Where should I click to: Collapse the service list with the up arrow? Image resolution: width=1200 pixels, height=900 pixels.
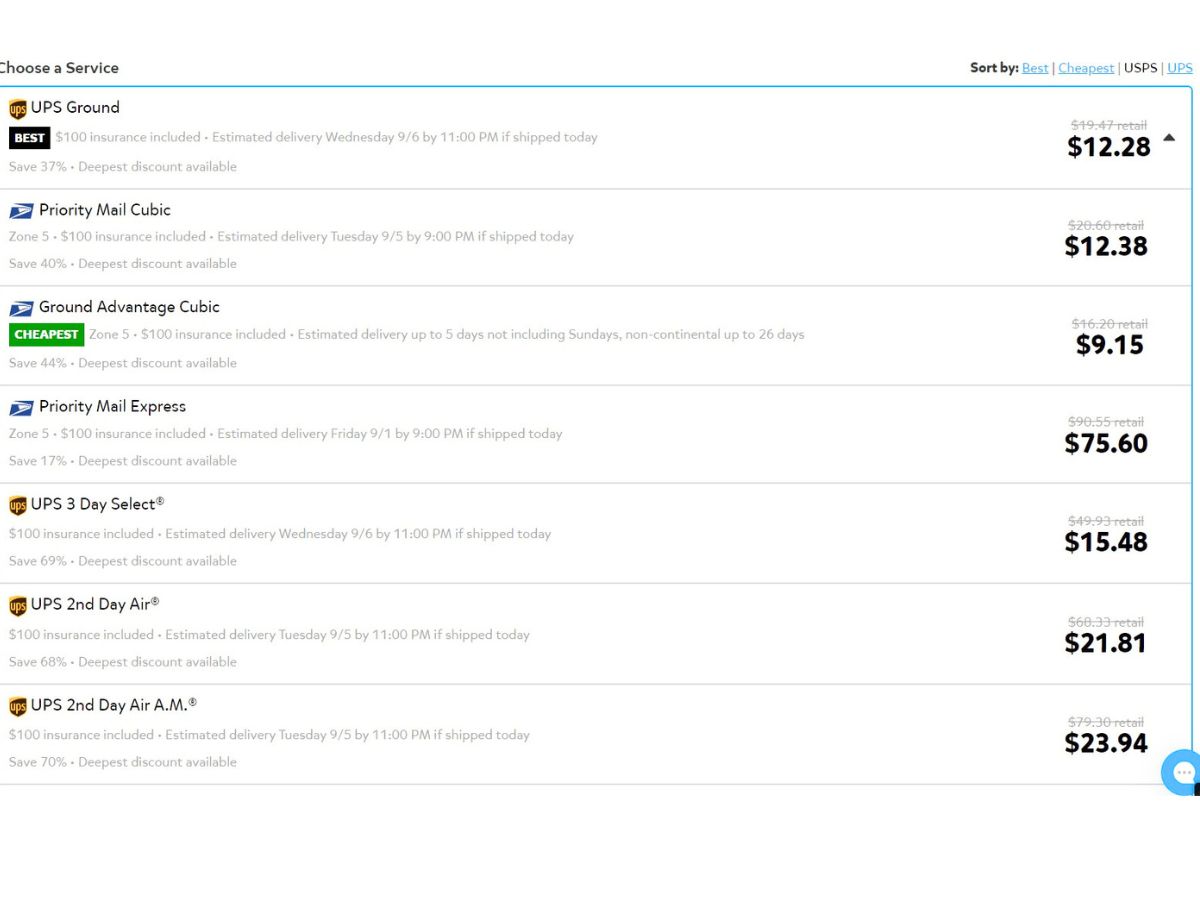(x=1169, y=138)
